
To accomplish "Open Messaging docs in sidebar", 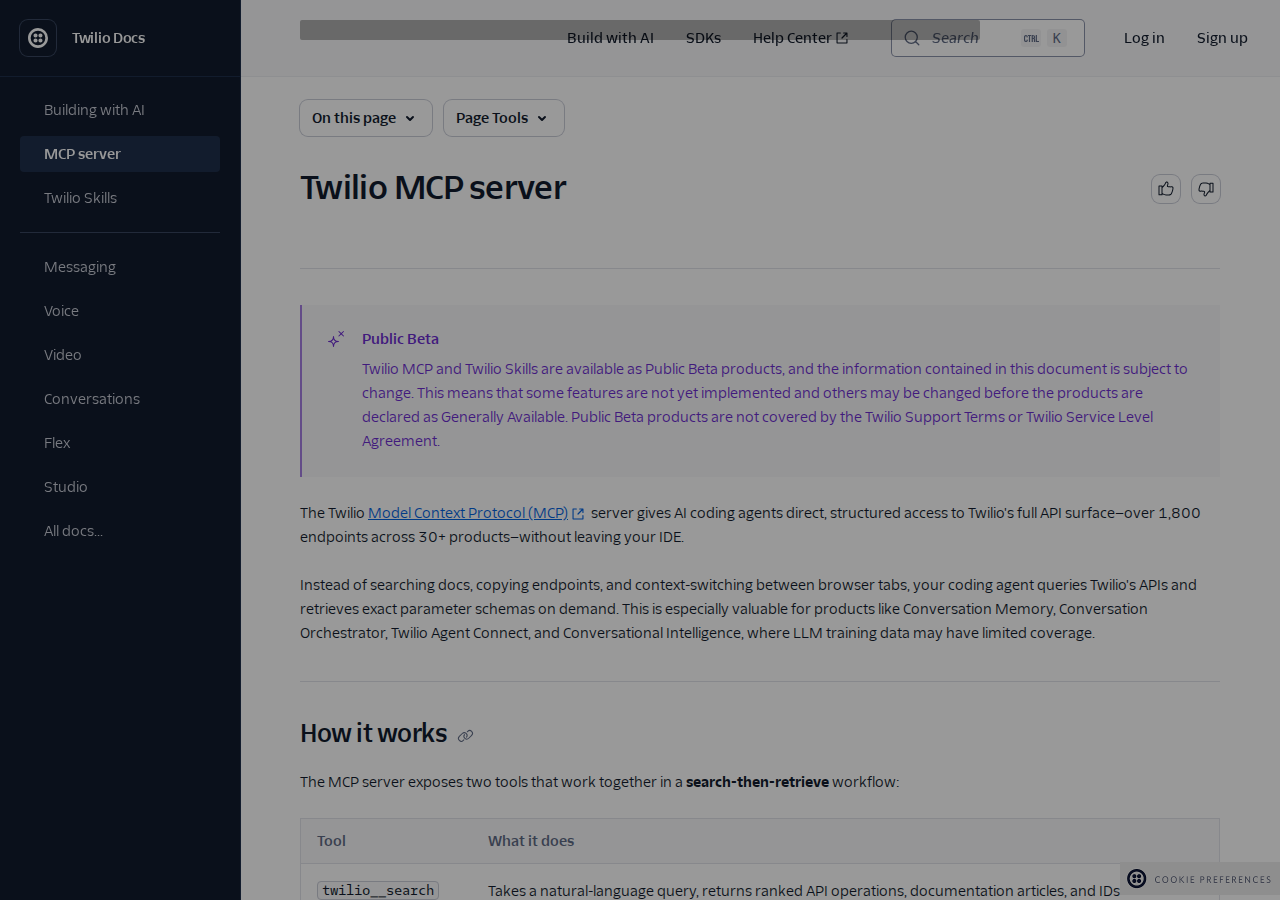I will pos(120,267).
